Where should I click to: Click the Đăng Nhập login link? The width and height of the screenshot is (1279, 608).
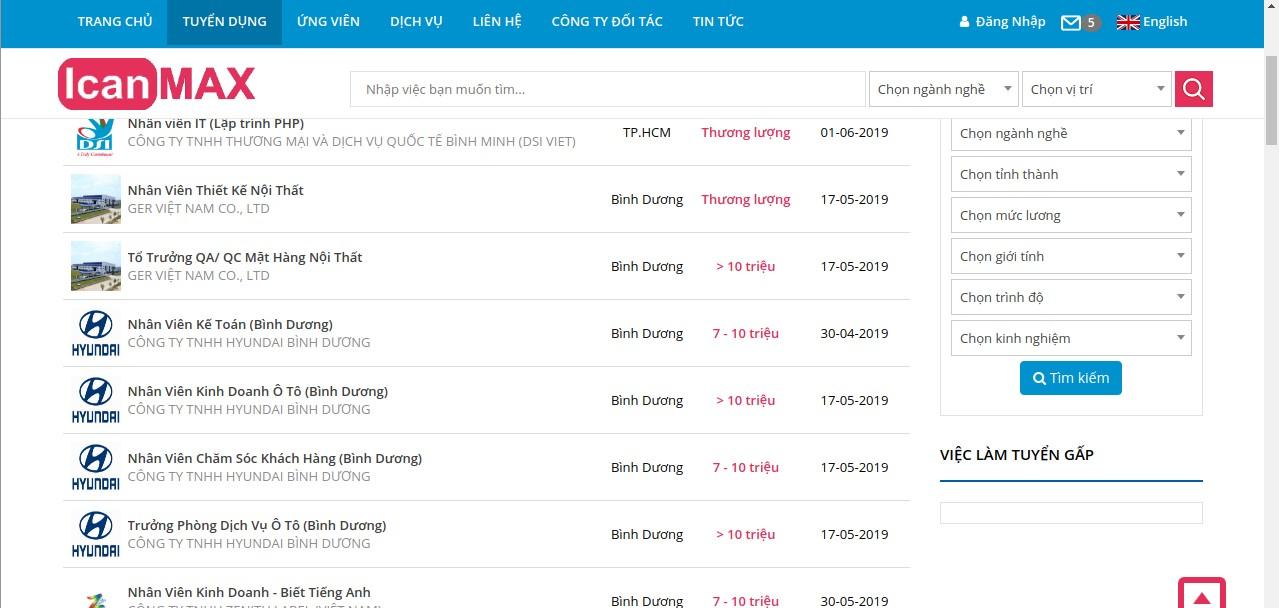tap(1002, 22)
